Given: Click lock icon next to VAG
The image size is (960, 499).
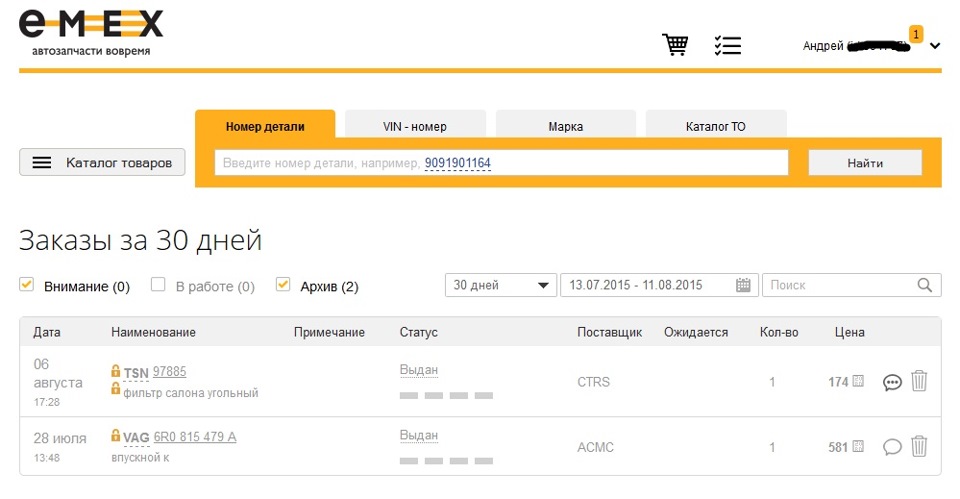Looking at the screenshot, I should [x=115, y=435].
